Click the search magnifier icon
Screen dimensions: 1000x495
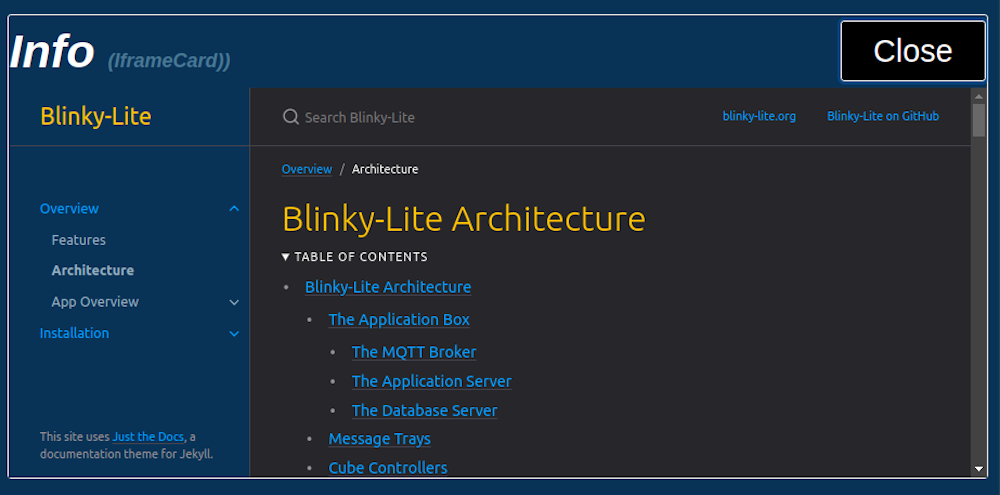pos(291,117)
